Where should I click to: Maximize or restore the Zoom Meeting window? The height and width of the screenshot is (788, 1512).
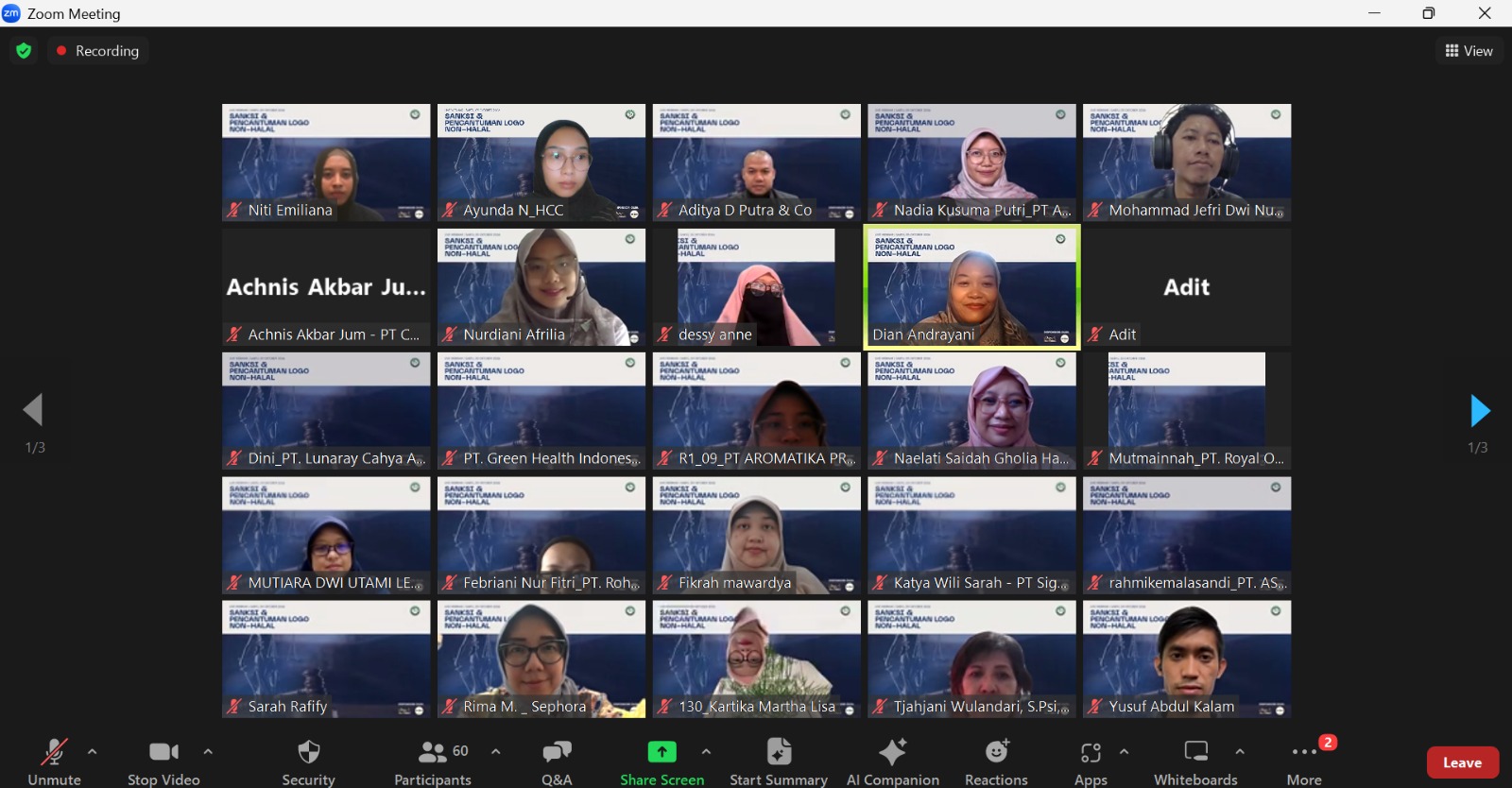1429,13
